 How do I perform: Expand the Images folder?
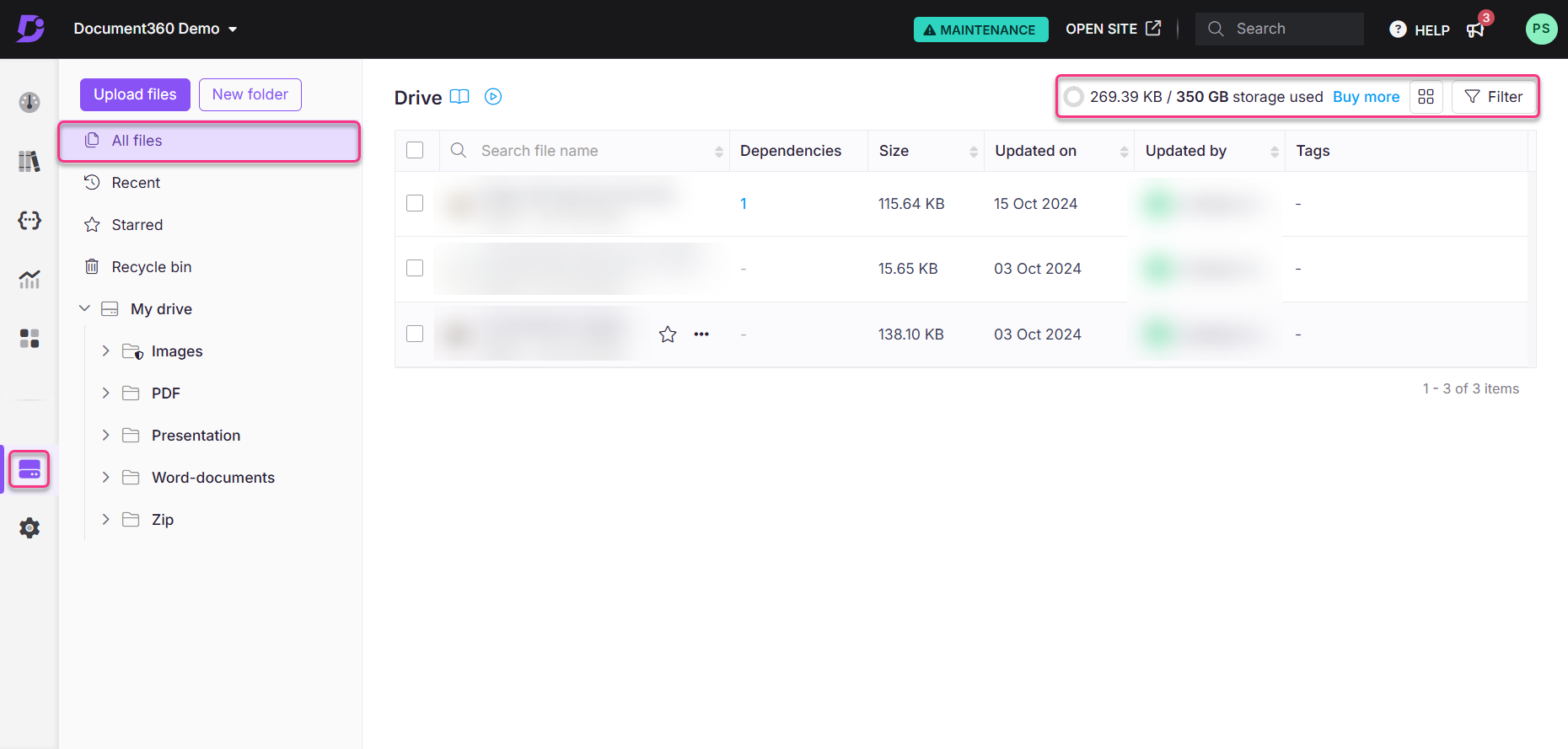(105, 350)
